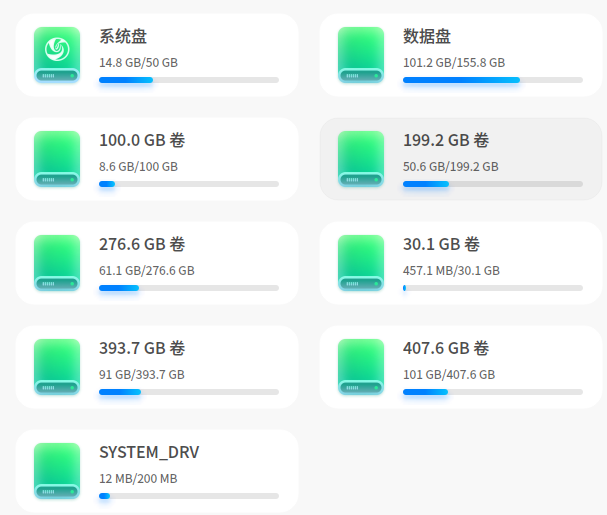Click the 30.1 GB 卷 usage bar
The height and width of the screenshot is (515, 607).
pos(492,288)
